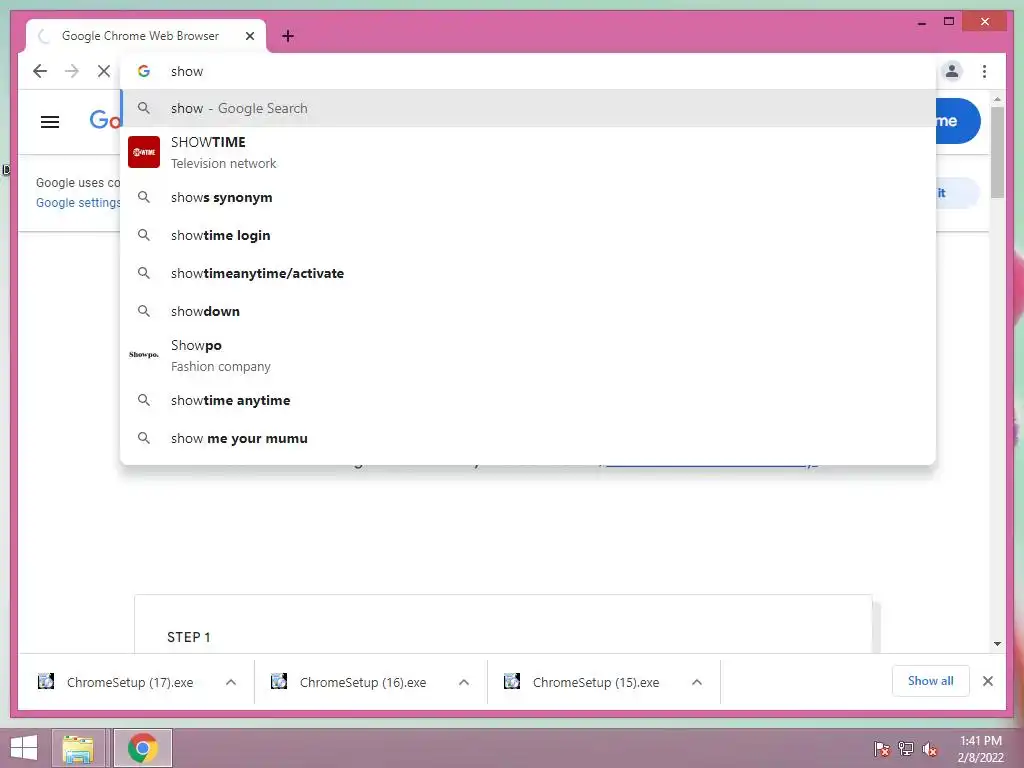Click the Google logo on the page
The height and width of the screenshot is (768, 1024).
105,120
